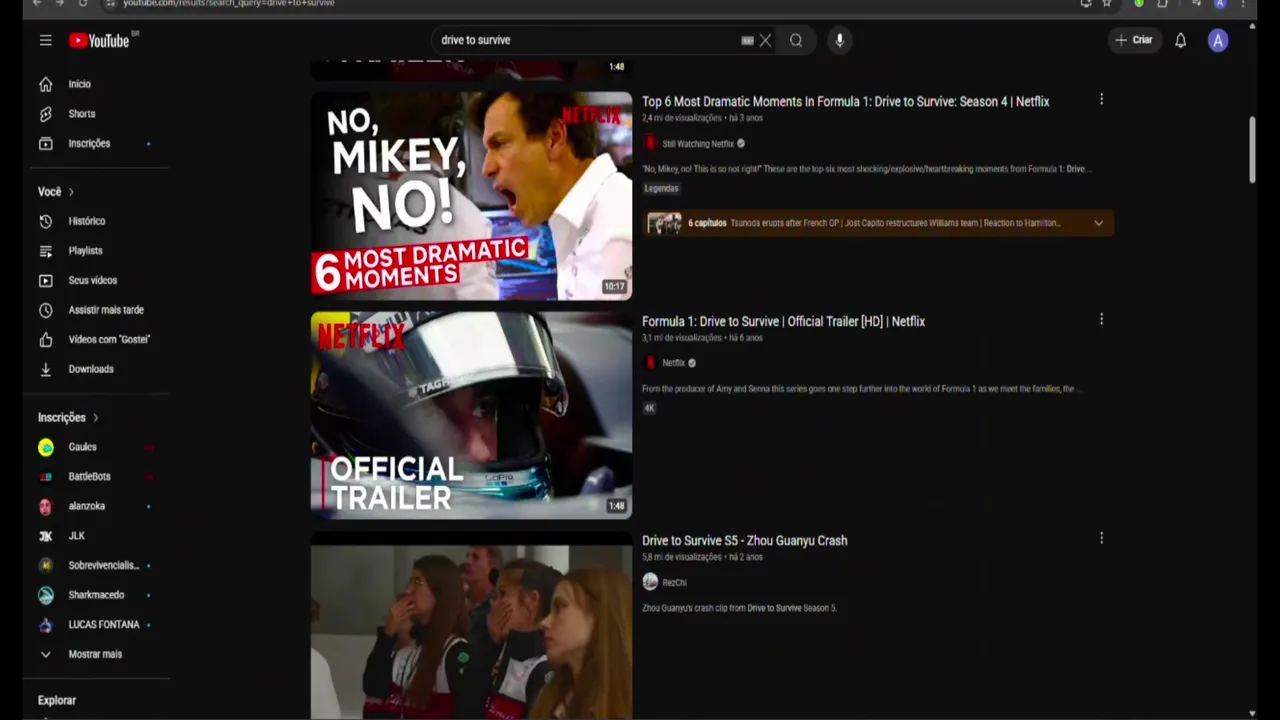Open the on-screen keyboard icon in search
This screenshot has width=1280, height=720.
(x=747, y=40)
